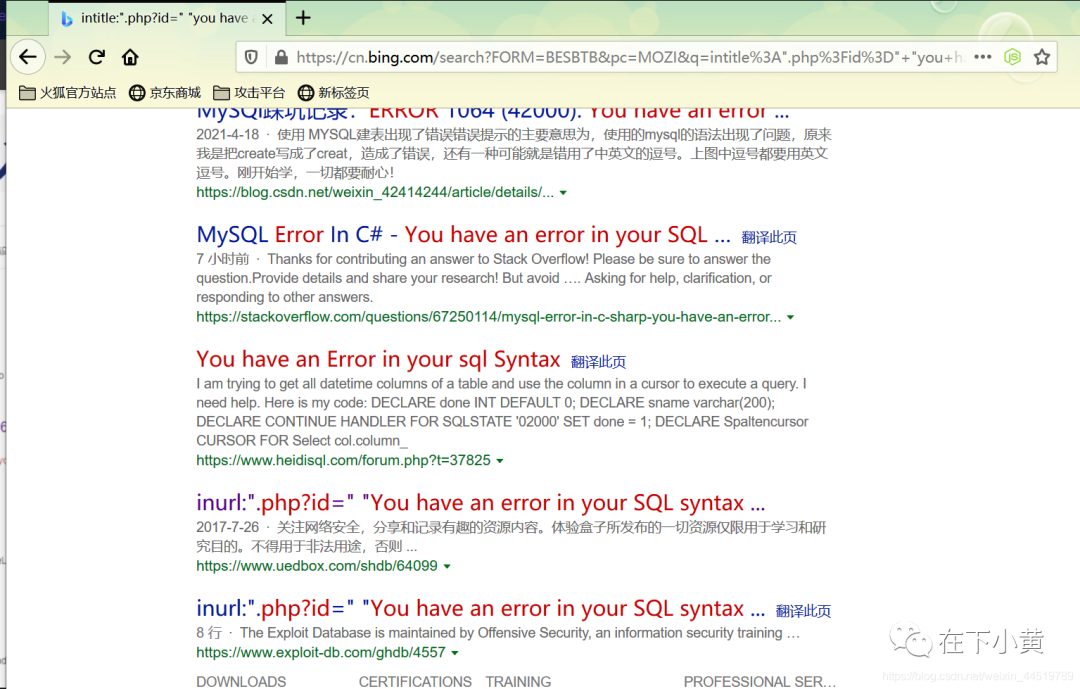Click the TRAINING sublink
The image size is (1080, 689).
(x=518, y=681)
